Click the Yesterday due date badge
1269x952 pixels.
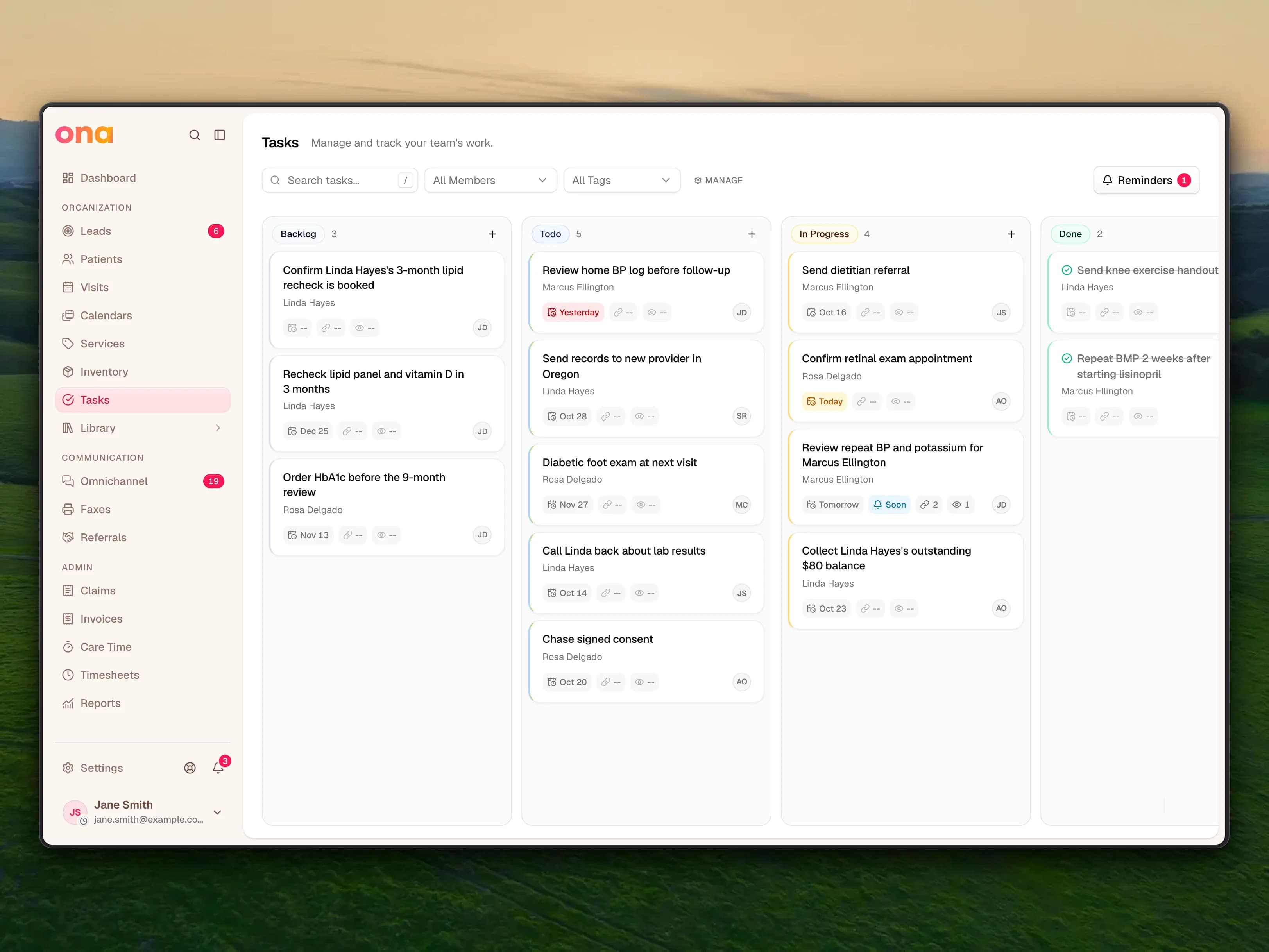click(573, 313)
